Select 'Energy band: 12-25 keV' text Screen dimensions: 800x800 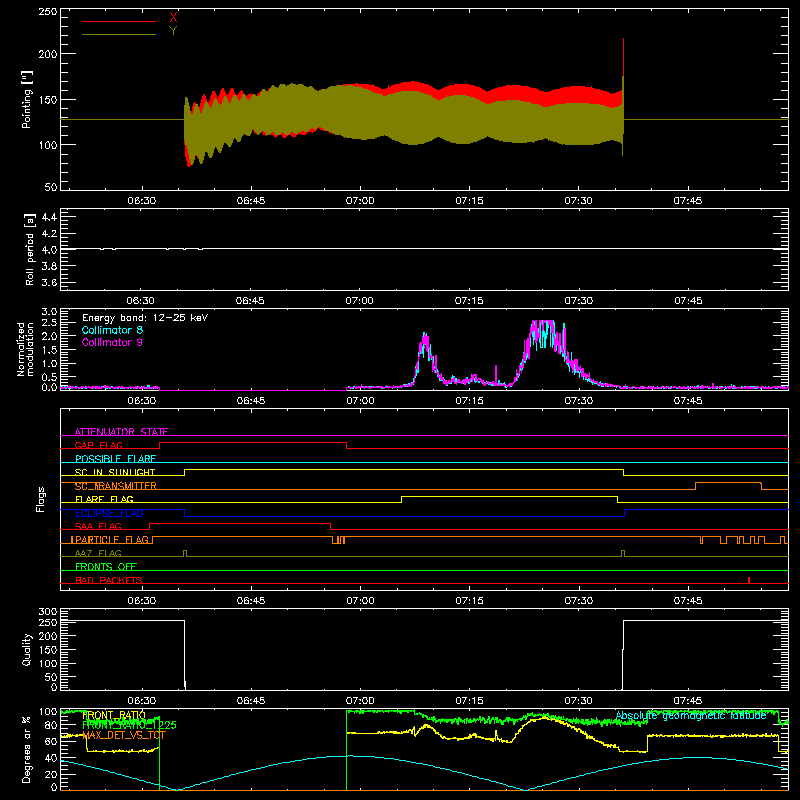(145, 317)
